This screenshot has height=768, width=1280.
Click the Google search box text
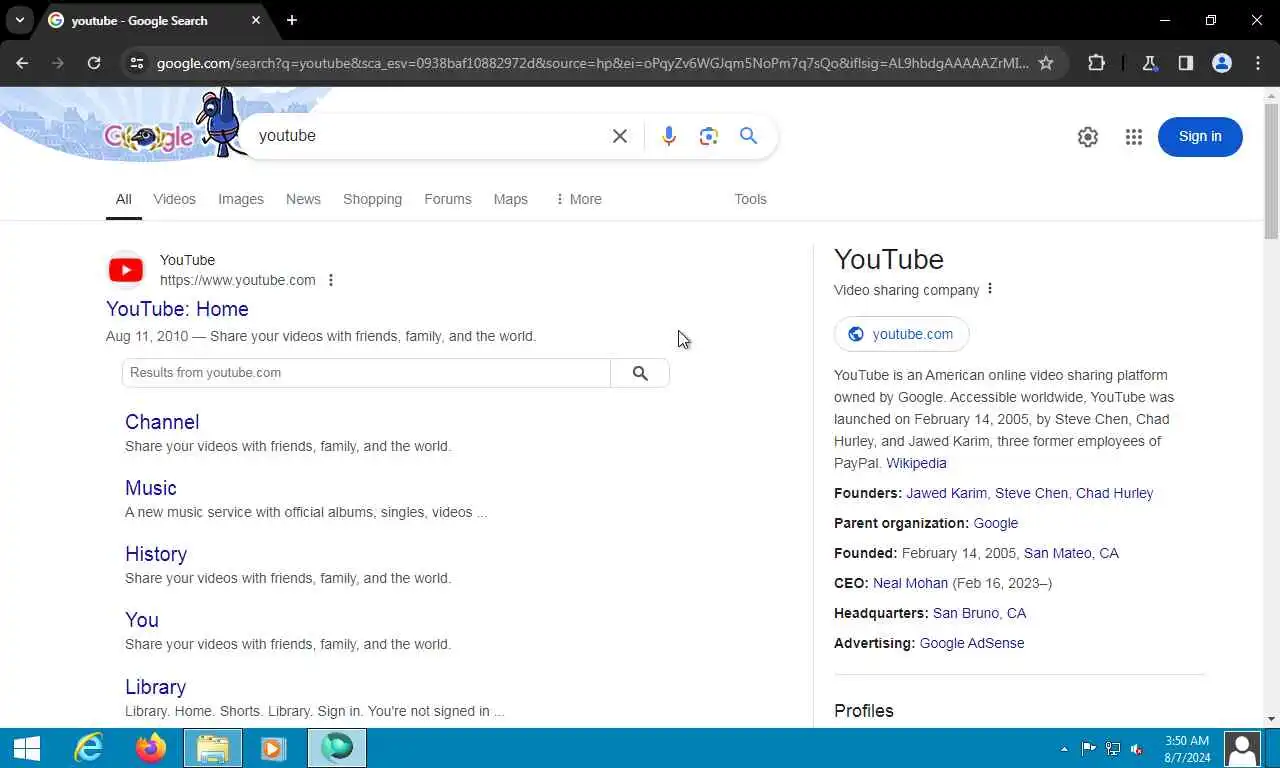(287, 136)
